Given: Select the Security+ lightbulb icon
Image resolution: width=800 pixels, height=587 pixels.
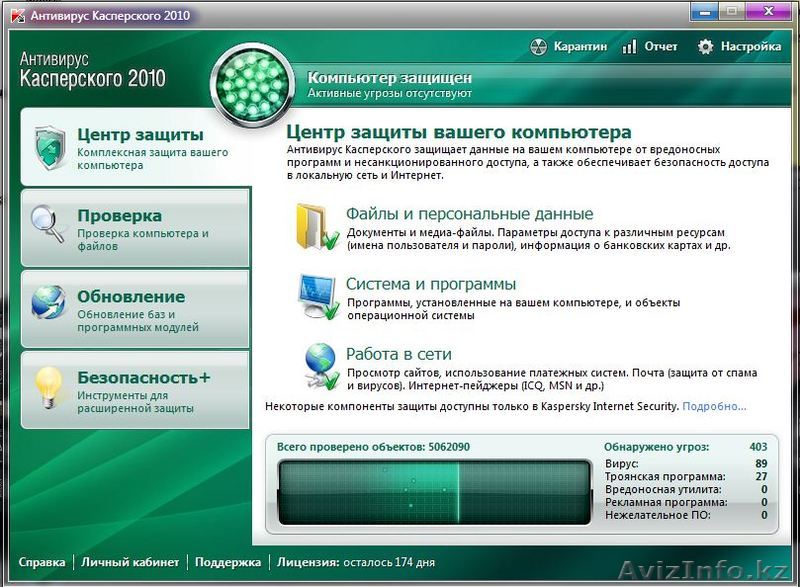Looking at the screenshot, I should (x=46, y=385).
